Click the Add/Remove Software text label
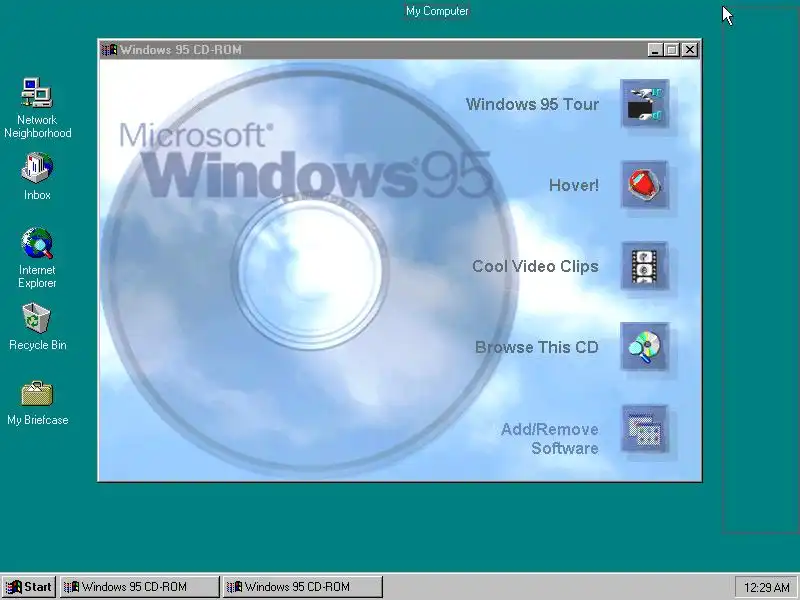 (x=549, y=438)
